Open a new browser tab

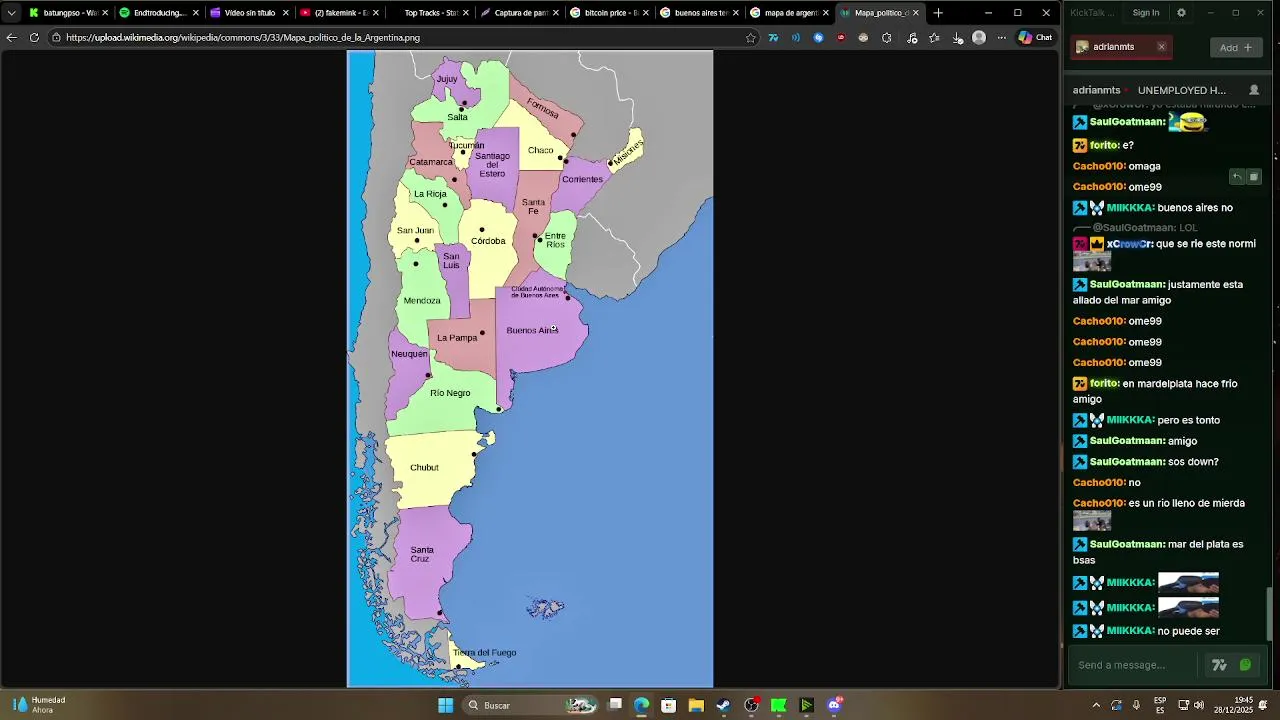pyautogui.click(x=938, y=13)
